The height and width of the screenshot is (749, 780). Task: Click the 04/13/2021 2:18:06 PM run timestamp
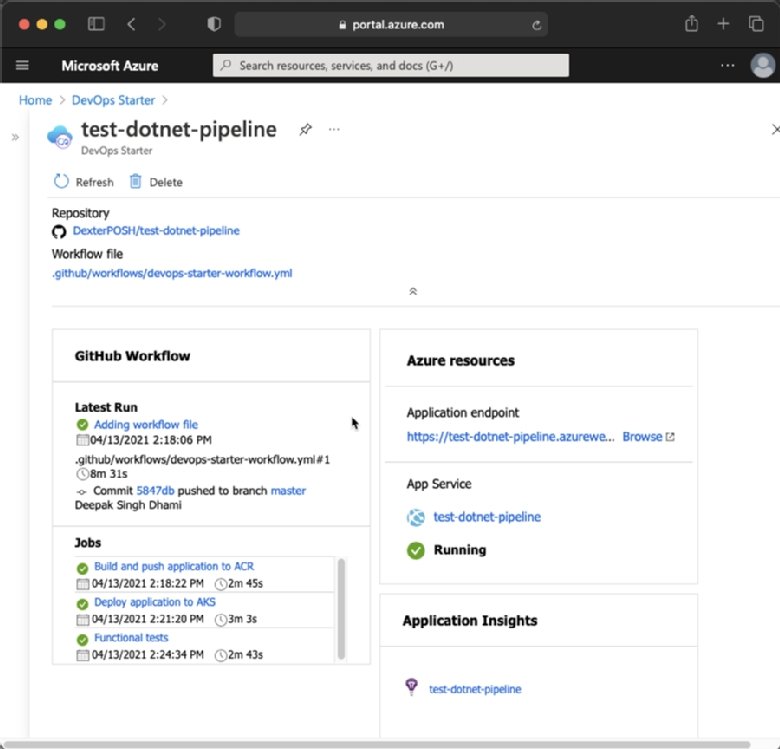click(x=151, y=440)
